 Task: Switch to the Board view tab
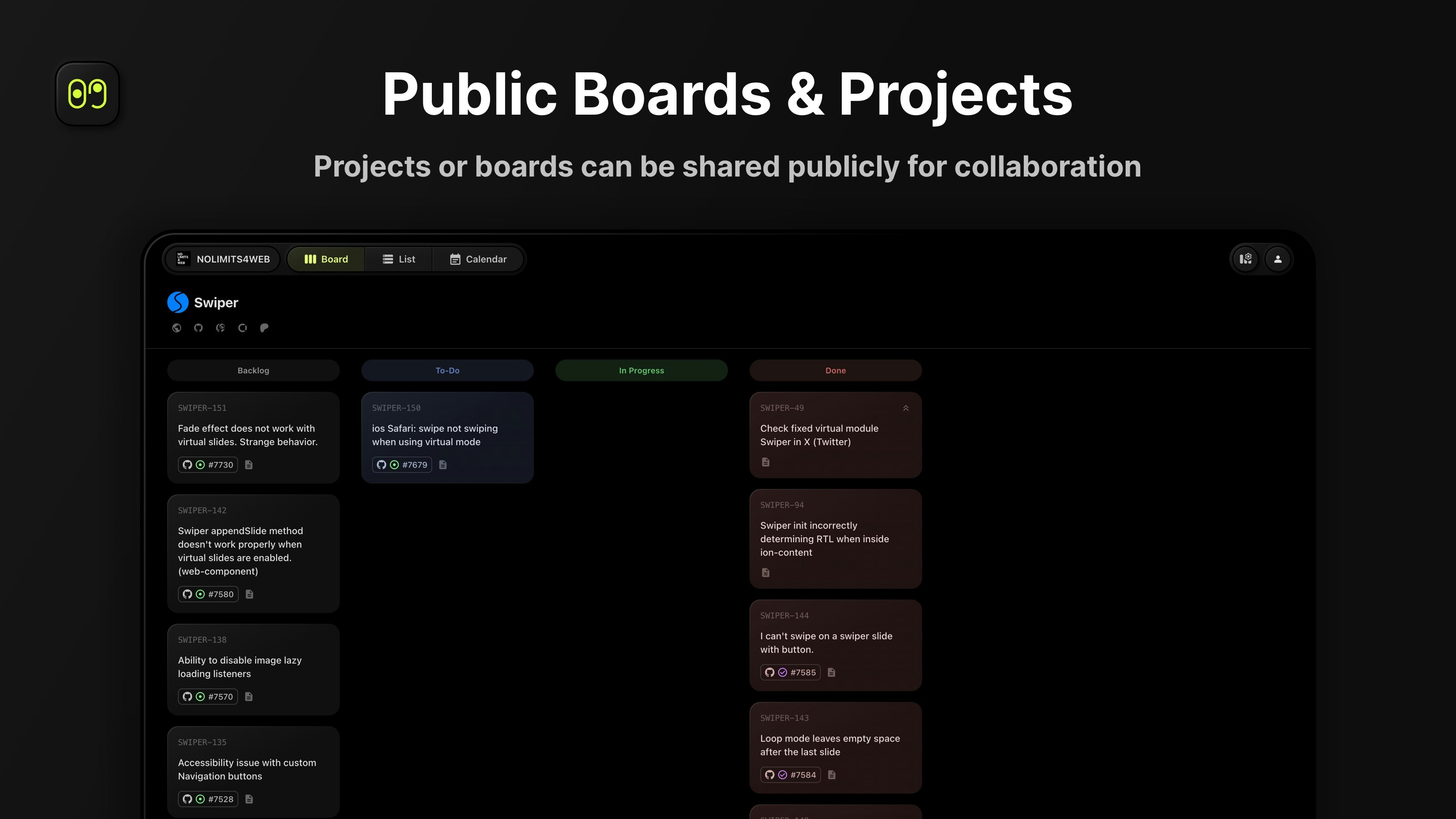(x=326, y=259)
